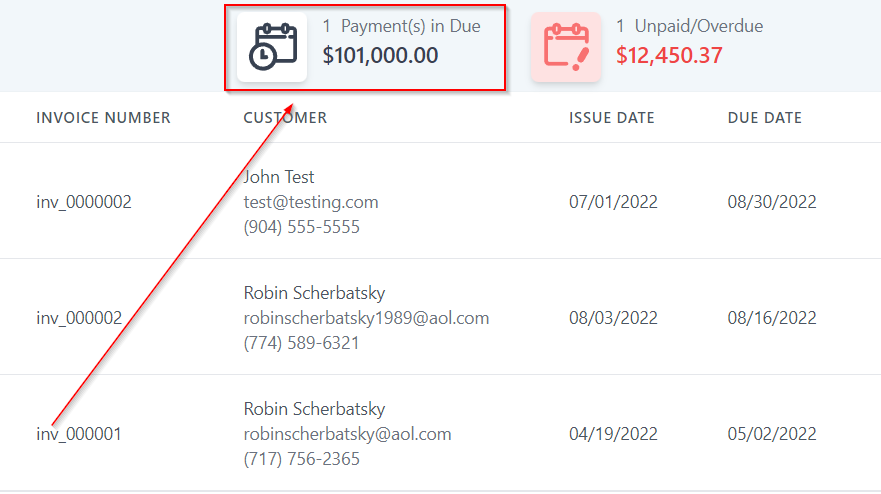Click the Issue Date column header
The width and height of the screenshot is (881, 494).
[612, 118]
